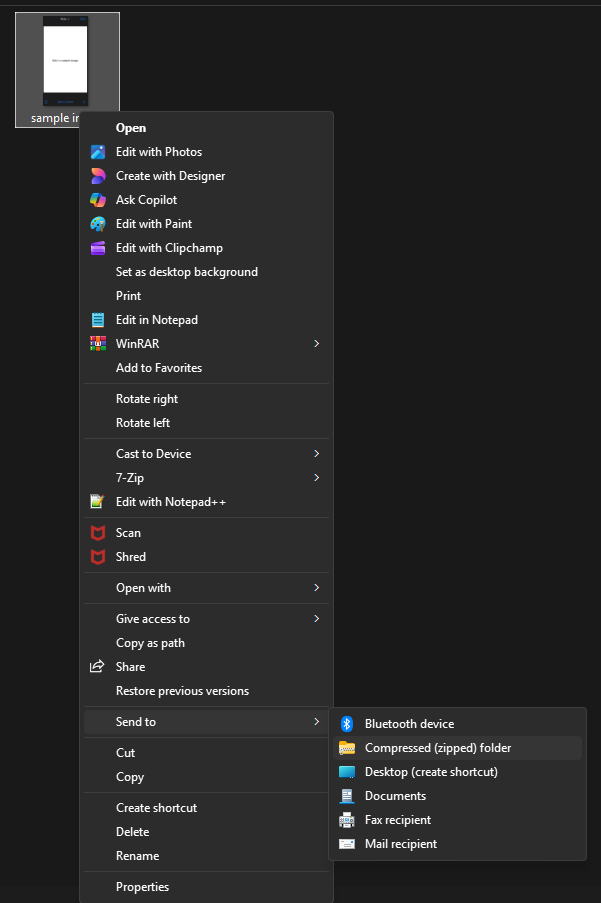Select the Share arrow icon
This screenshot has width=601, height=903.
coord(97,666)
